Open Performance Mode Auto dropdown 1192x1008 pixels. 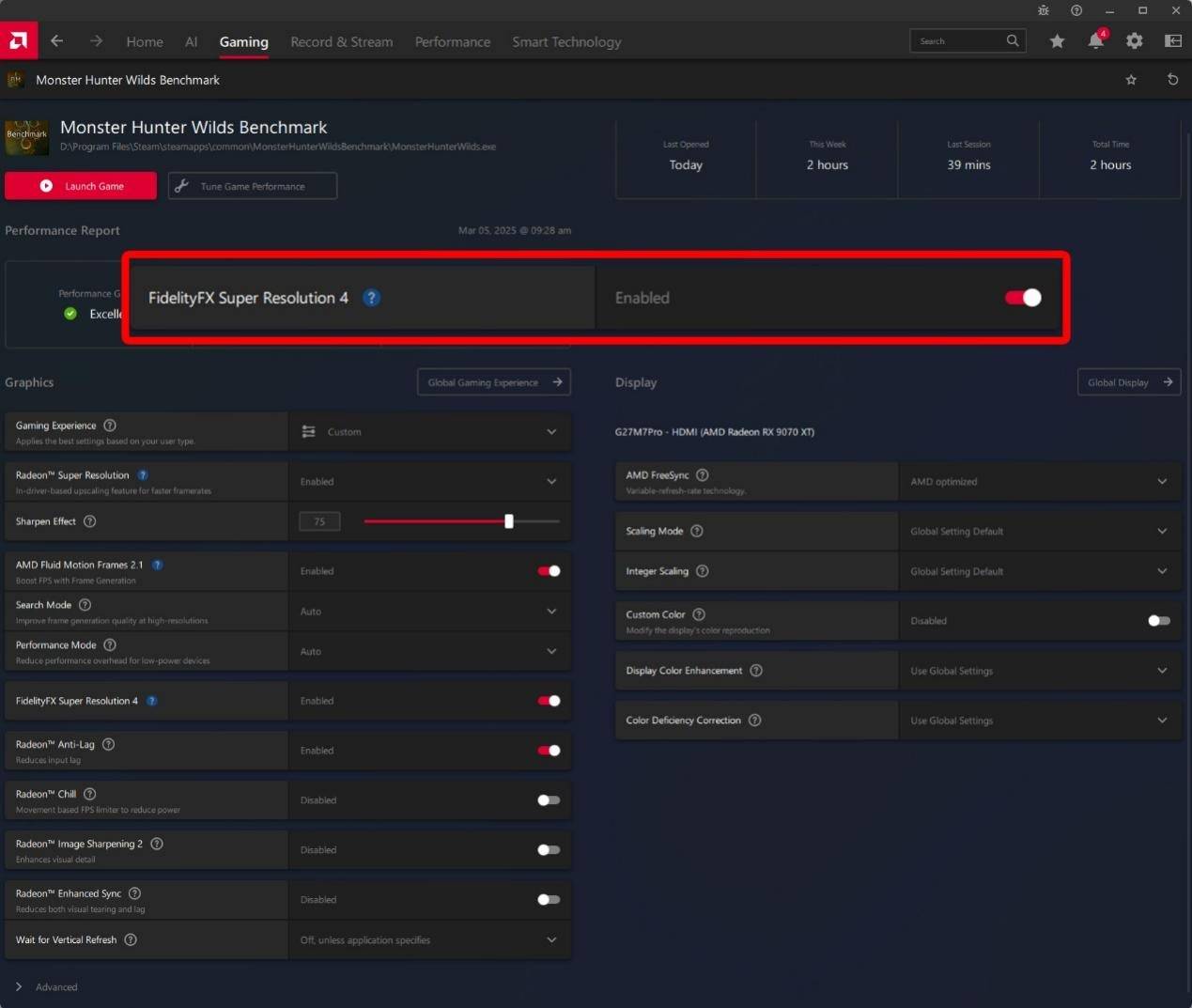tap(429, 652)
